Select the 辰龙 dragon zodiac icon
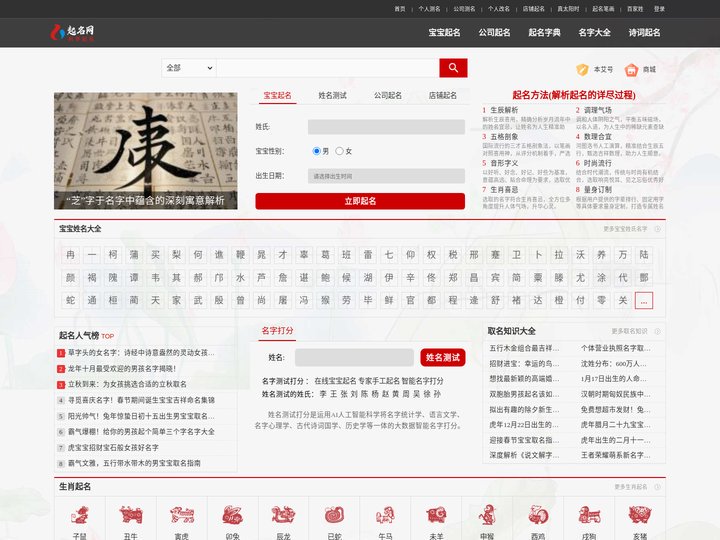Image resolution: width=720 pixels, height=540 pixels. click(x=283, y=515)
